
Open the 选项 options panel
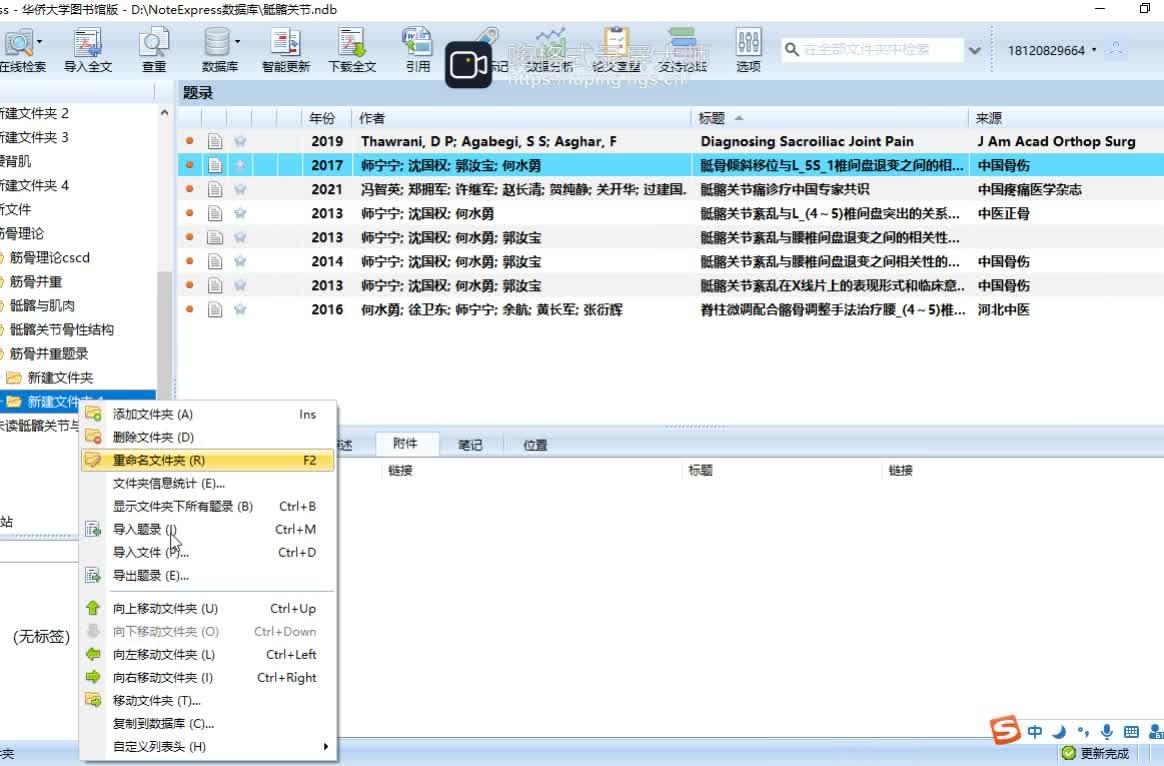coord(747,45)
